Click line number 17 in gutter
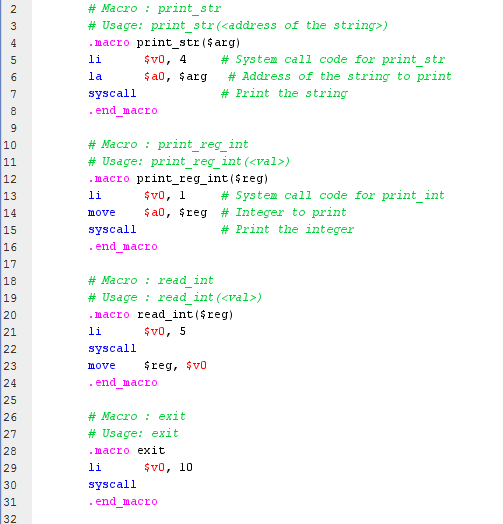Image resolution: width=503 pixels, height=524 pixels. pos(10,264)
